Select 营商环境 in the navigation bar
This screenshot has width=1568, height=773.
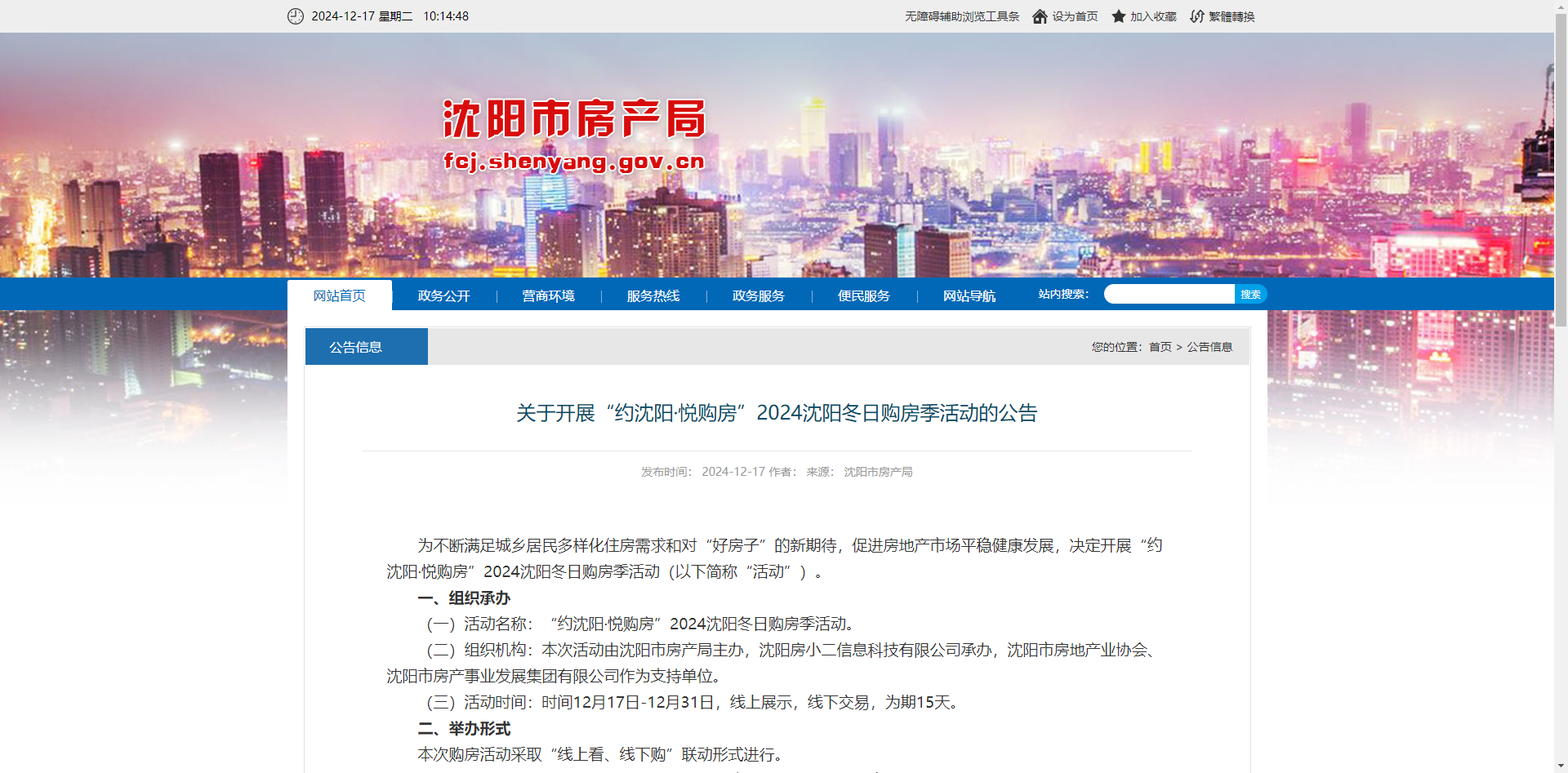[x=548, y=295]
